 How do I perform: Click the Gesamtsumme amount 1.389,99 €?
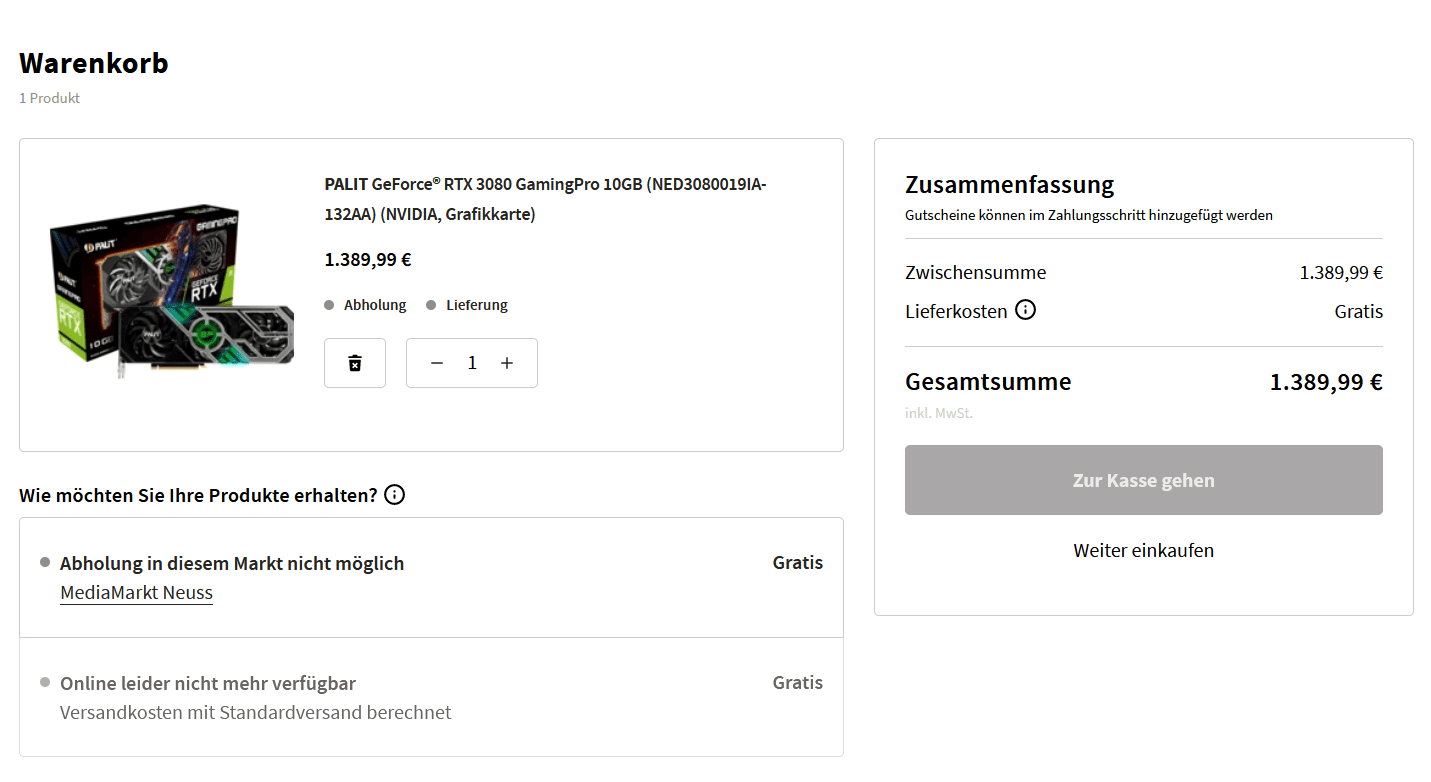1326,381
